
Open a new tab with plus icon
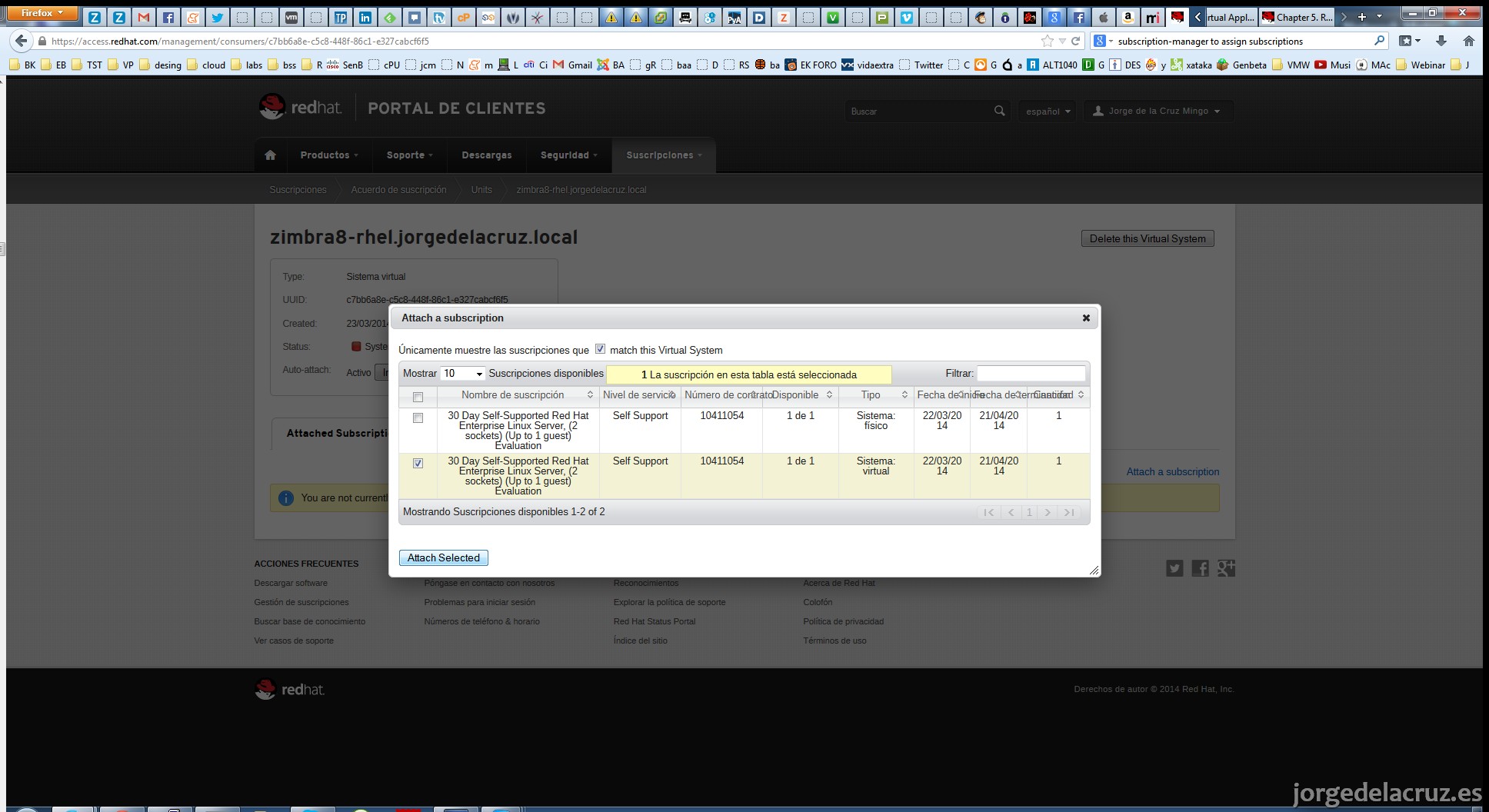click(x=1362, y=17)
